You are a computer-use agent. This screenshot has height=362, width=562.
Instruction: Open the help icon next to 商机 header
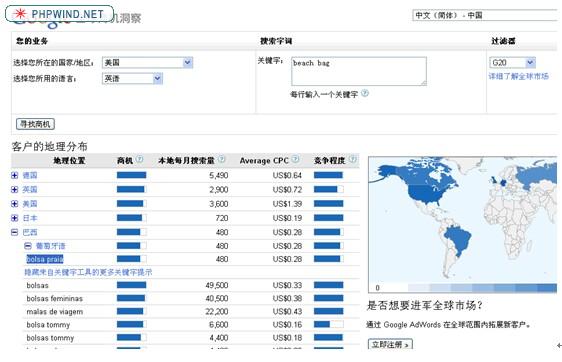(x=140, y=159)
